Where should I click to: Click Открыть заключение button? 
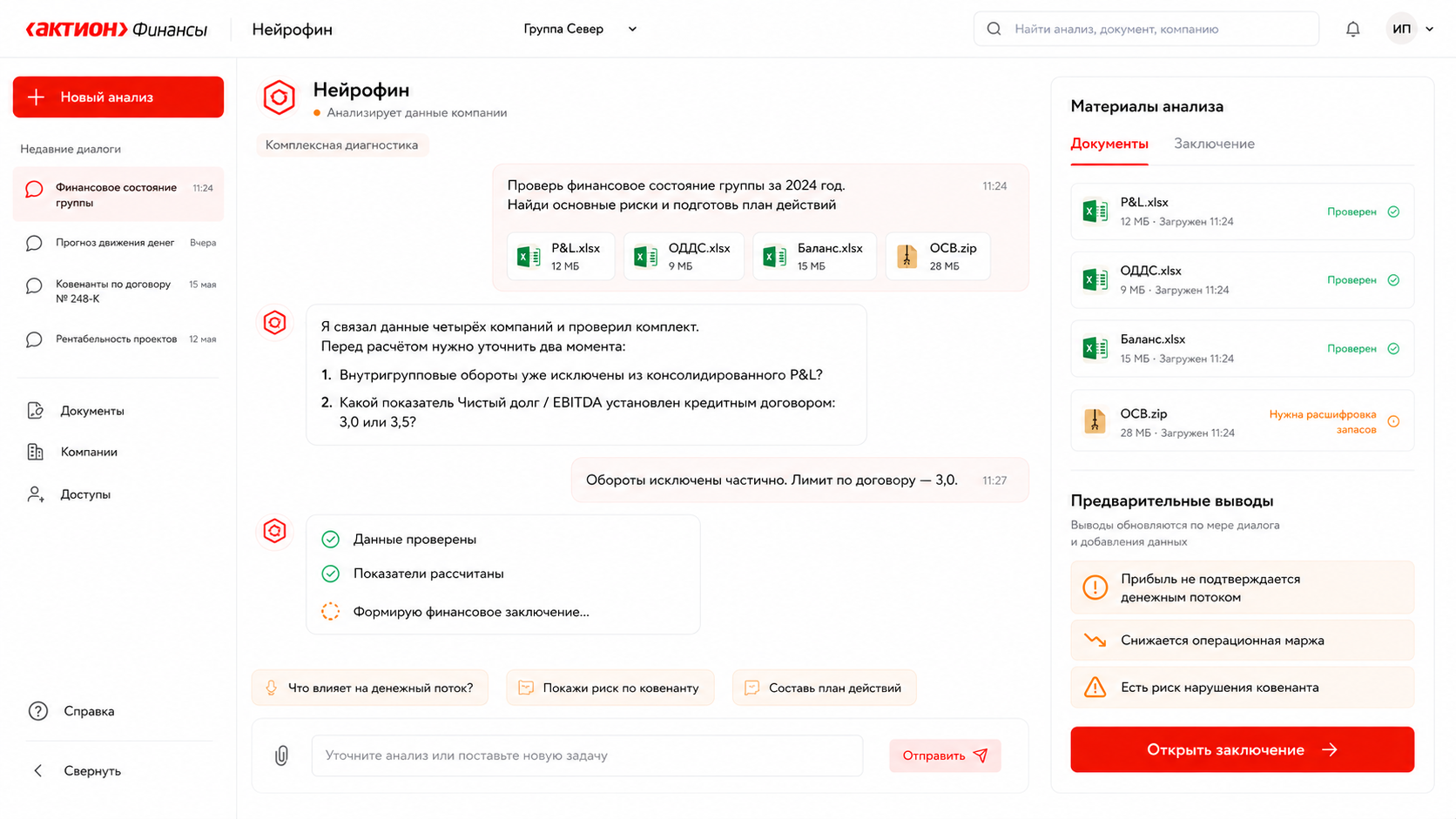click(1242, 749)
